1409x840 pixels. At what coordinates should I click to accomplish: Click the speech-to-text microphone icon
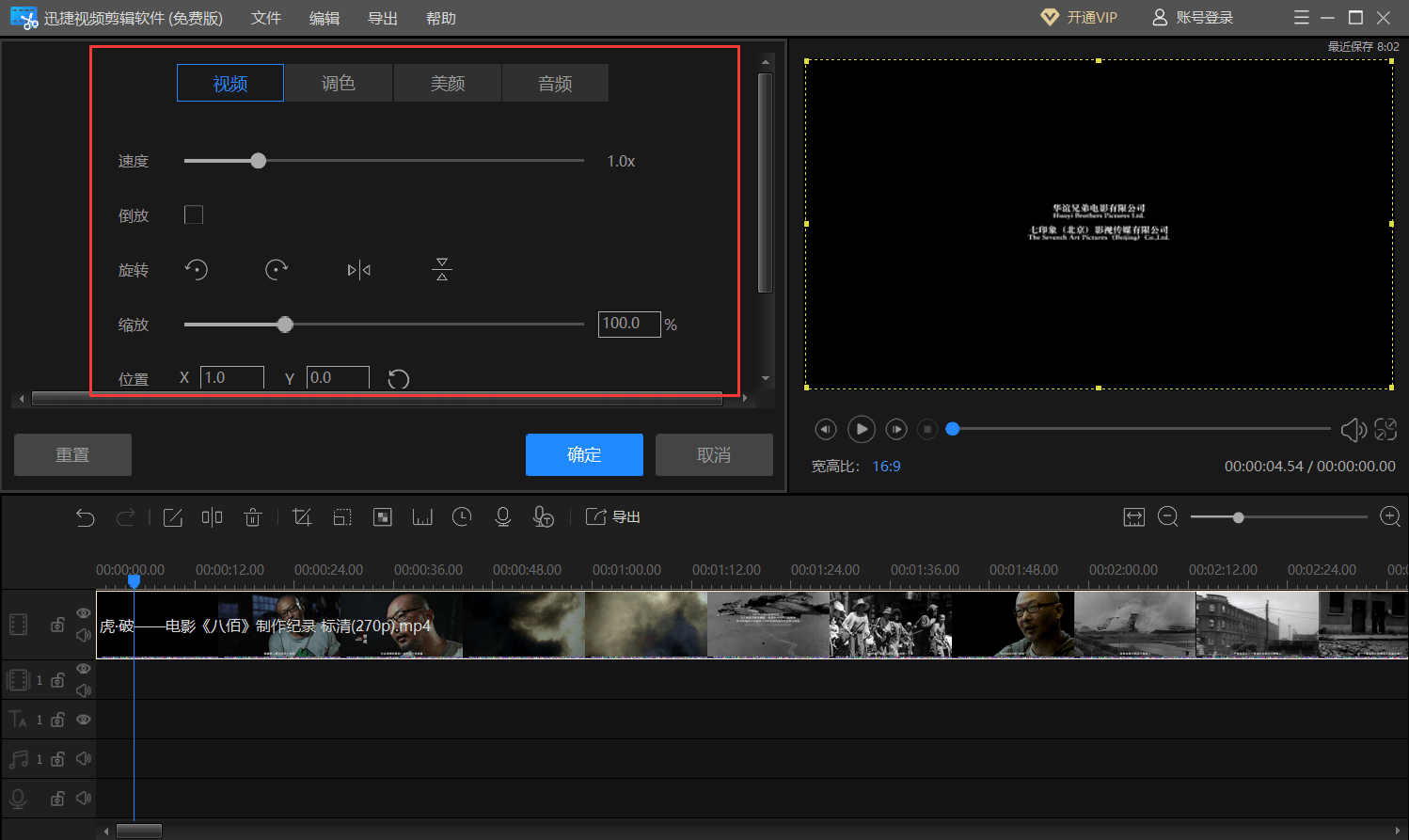(543, 517)
